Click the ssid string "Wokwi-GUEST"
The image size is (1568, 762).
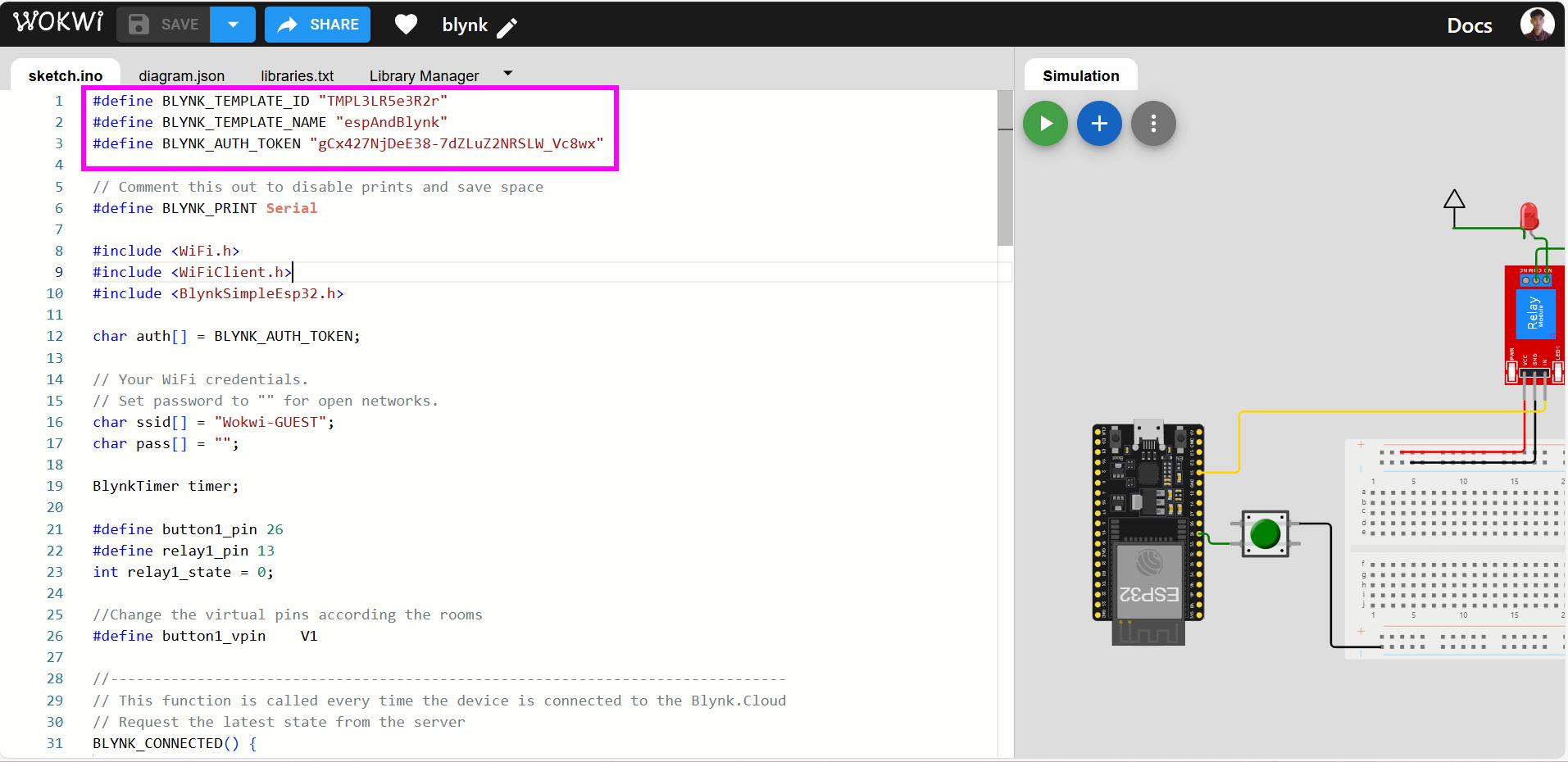(x=270, y=422)
